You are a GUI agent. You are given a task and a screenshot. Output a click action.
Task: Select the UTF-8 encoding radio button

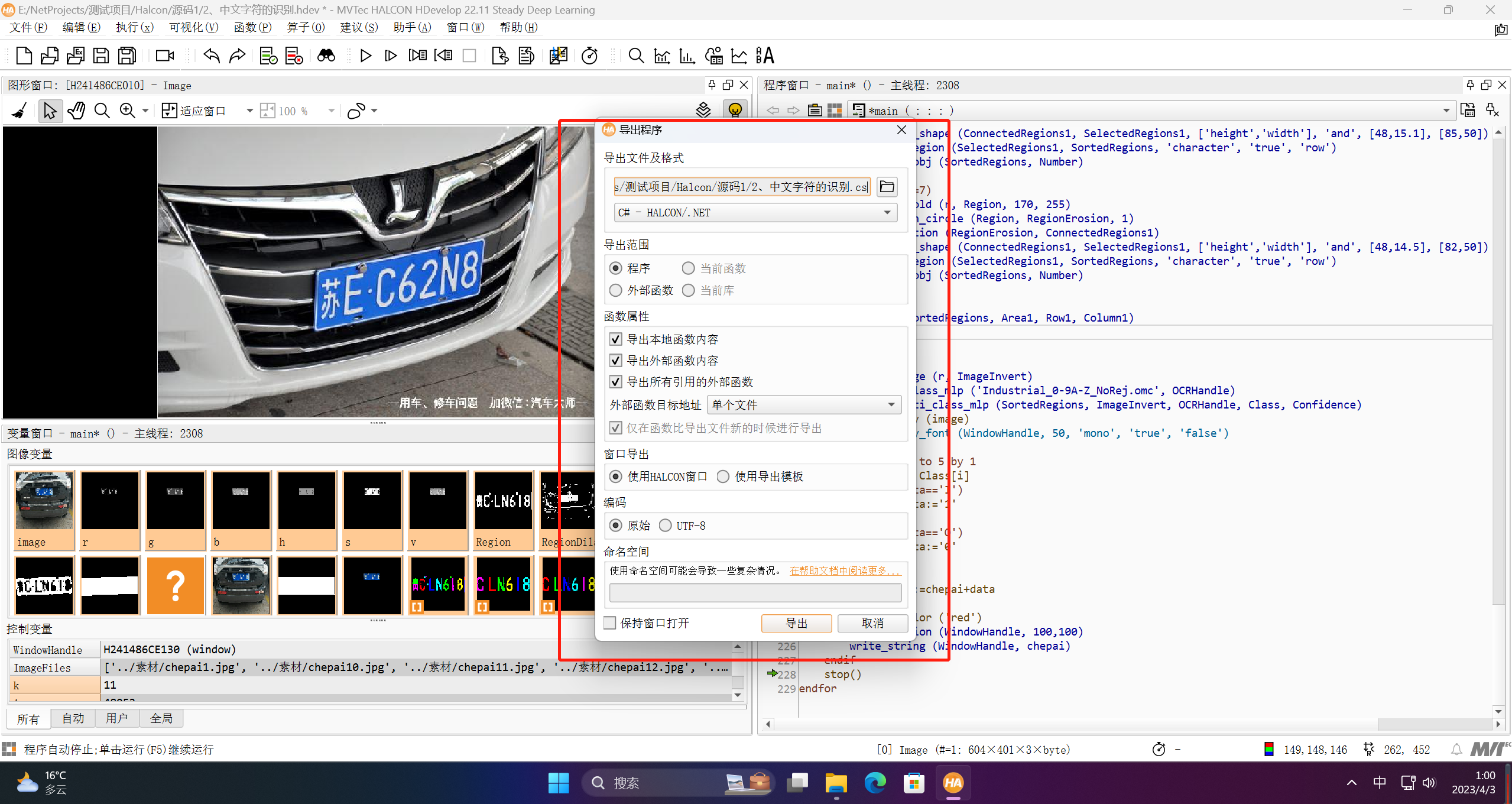(666, 526)
